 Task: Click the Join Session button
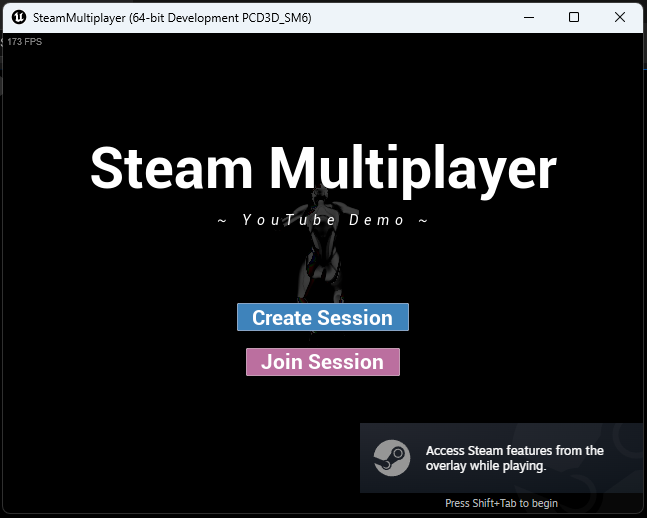(x=323, y=362)
